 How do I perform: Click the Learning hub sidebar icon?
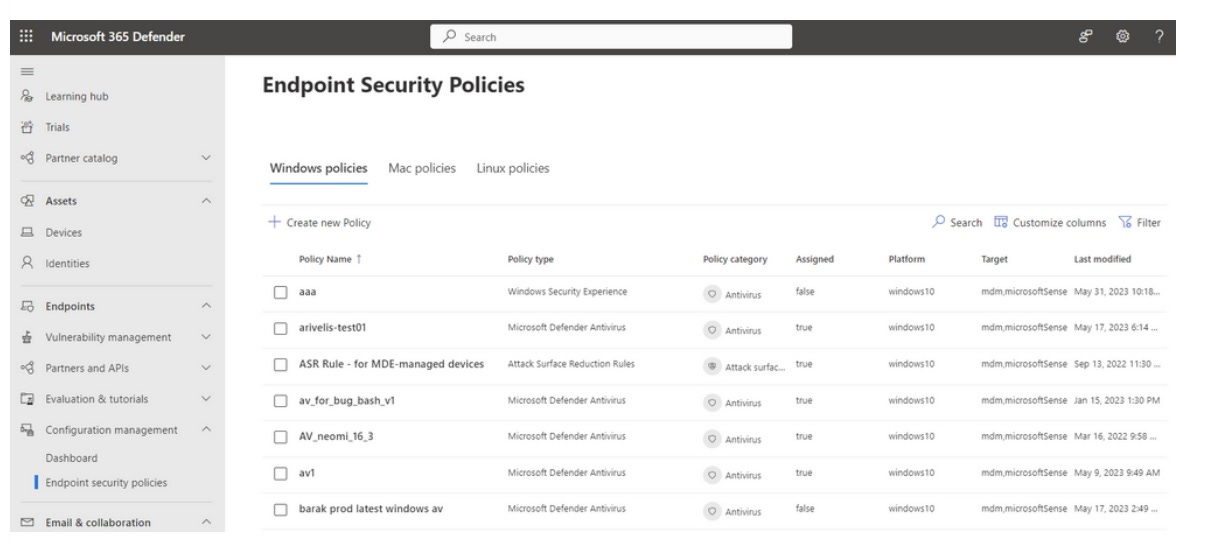coord(27,97)
